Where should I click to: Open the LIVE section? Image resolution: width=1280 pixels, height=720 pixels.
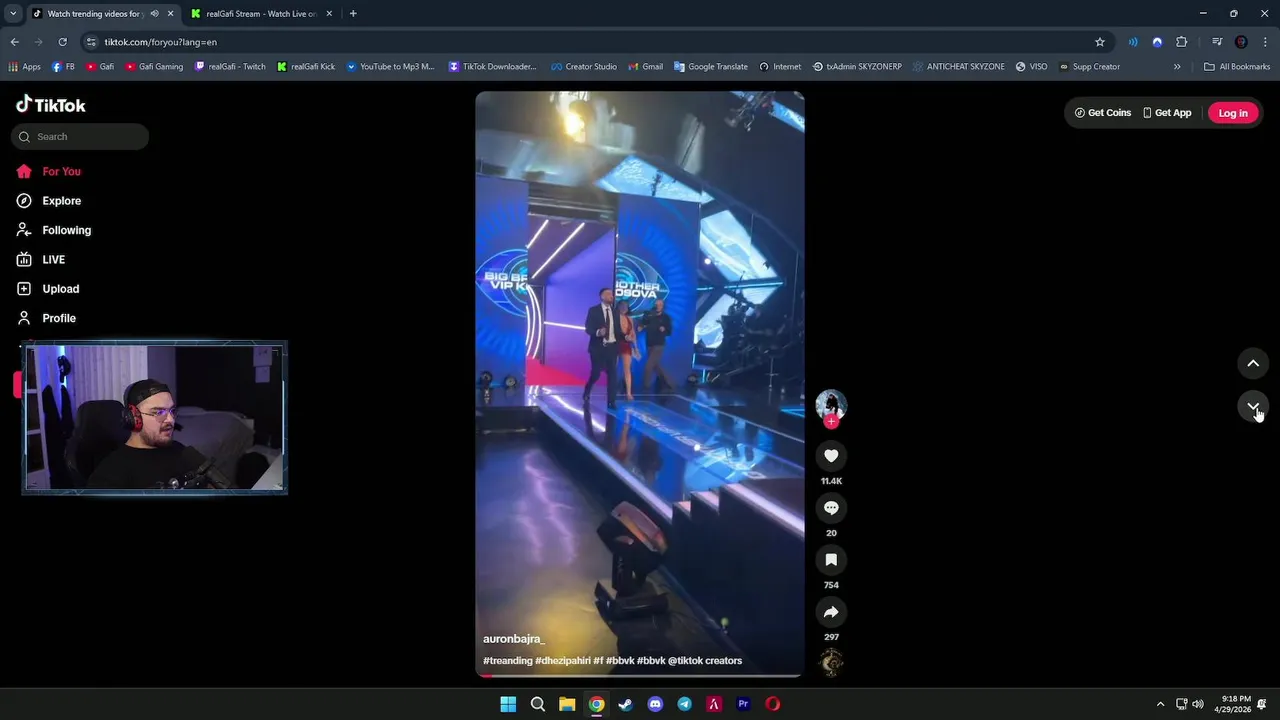41,260
